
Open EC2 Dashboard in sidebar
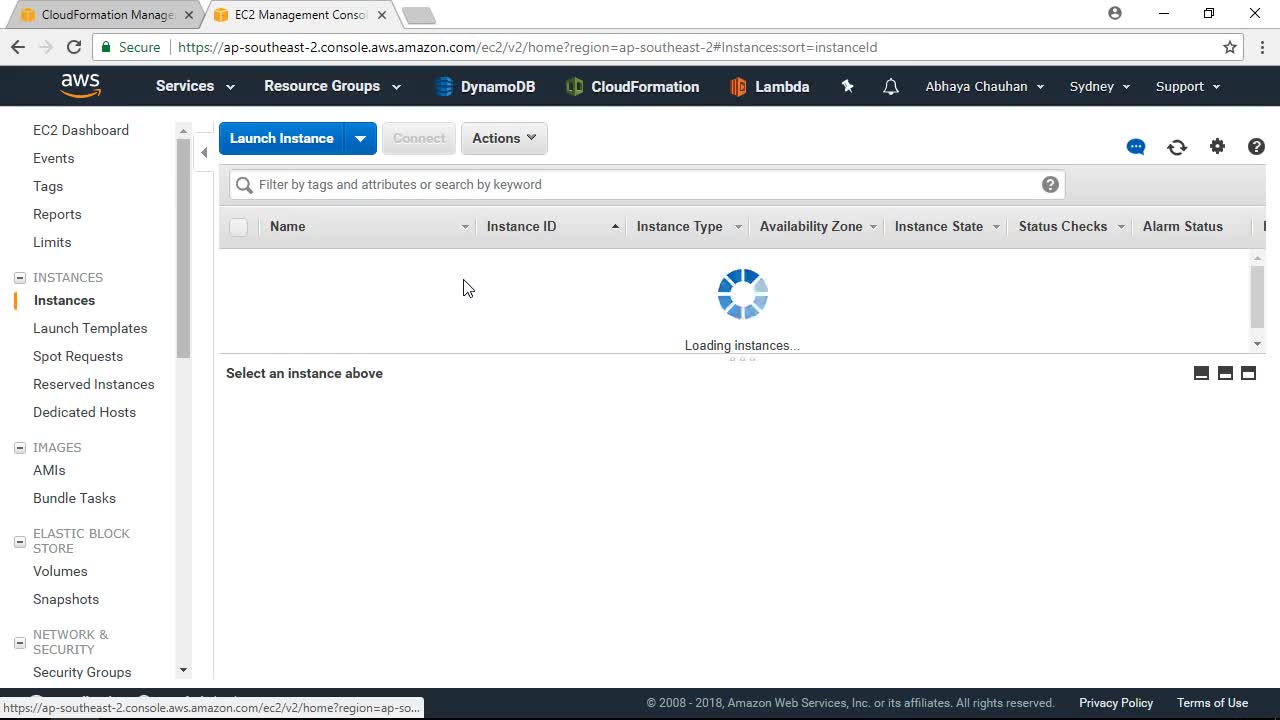click(x=81, y=130)
